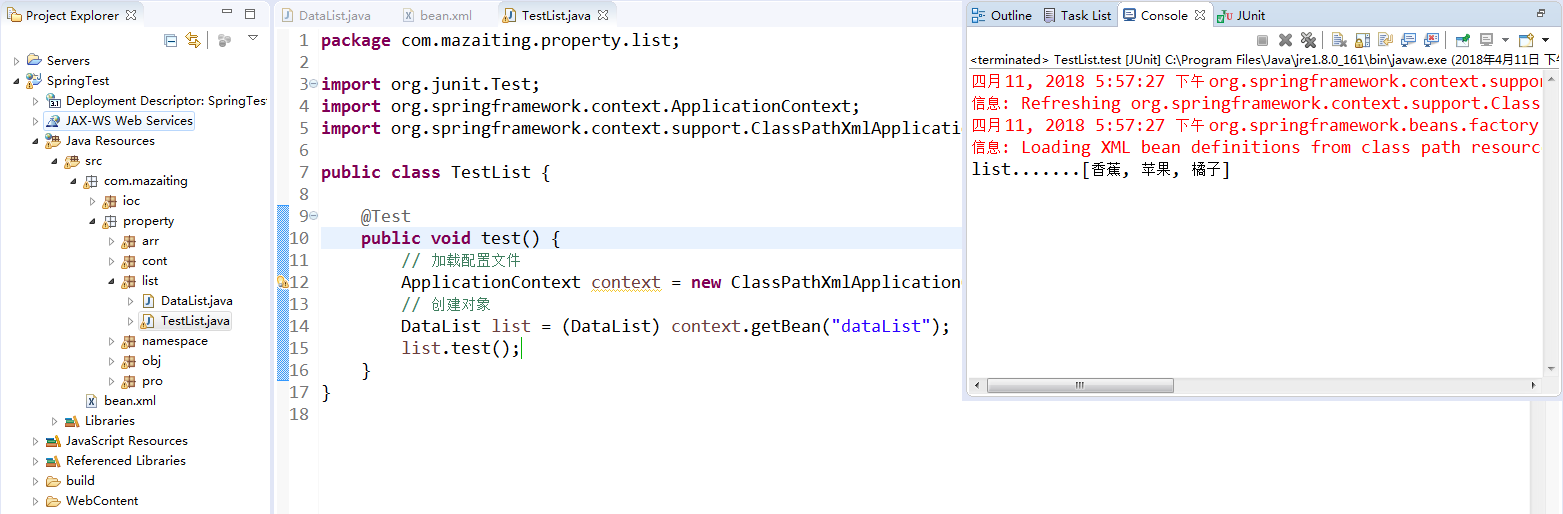Image resolution: width=1563 pixels, height=514 pixels.
Task: Click the Servers folder icon
Action: [x=35, y=61]
